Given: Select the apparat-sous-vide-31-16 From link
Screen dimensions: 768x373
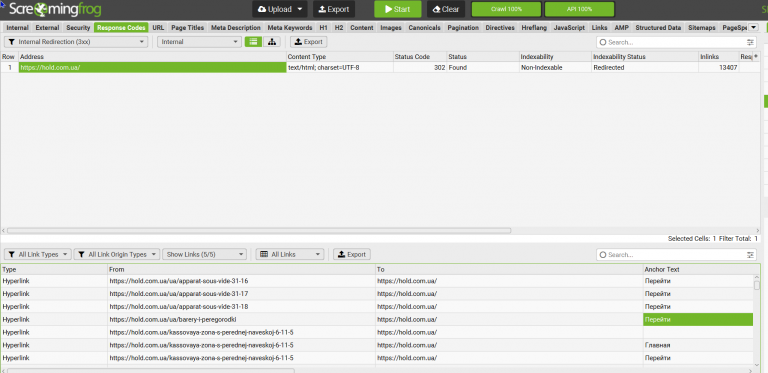Looking at the screenshot, I should tap(241, 281).
